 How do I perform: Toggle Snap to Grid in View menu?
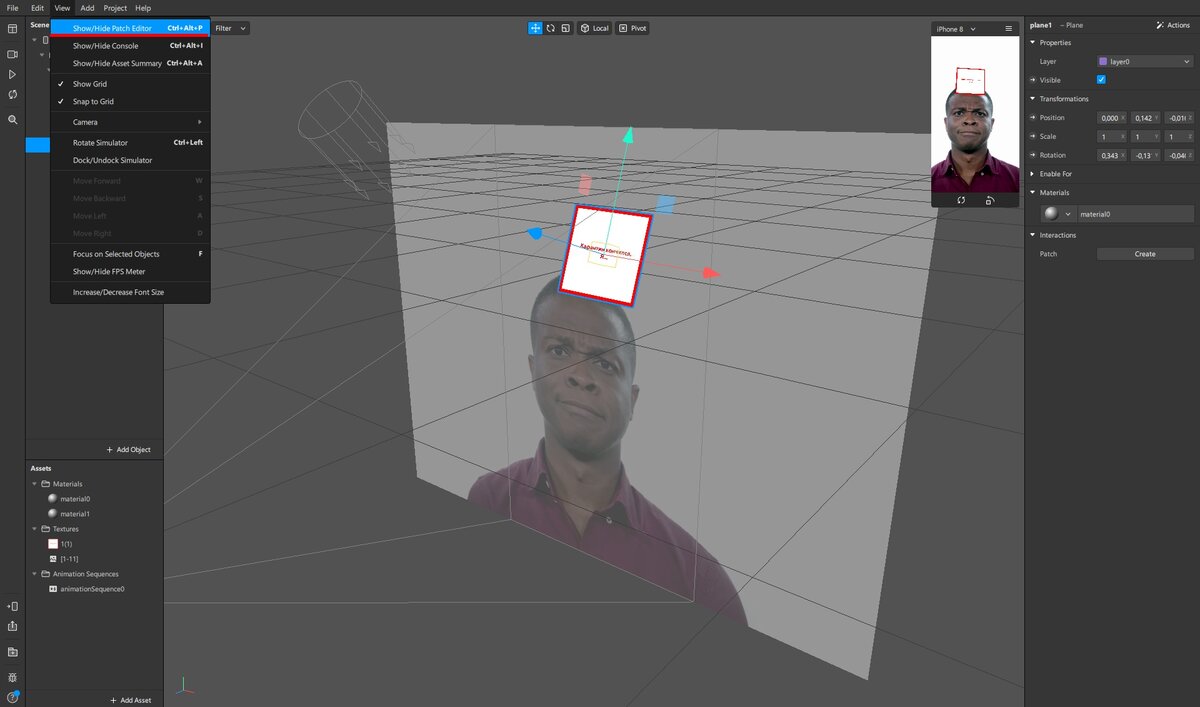point(130,101)
